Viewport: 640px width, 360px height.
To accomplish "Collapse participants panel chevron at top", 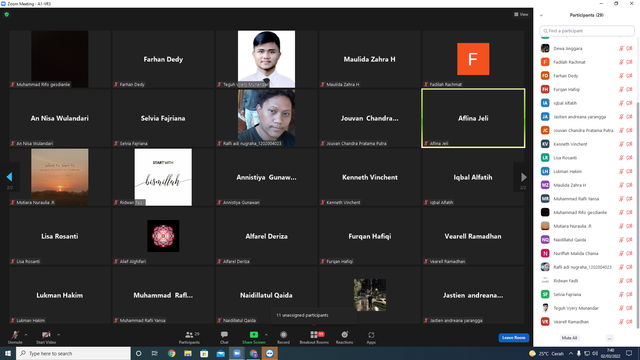I will coord(541,15).
